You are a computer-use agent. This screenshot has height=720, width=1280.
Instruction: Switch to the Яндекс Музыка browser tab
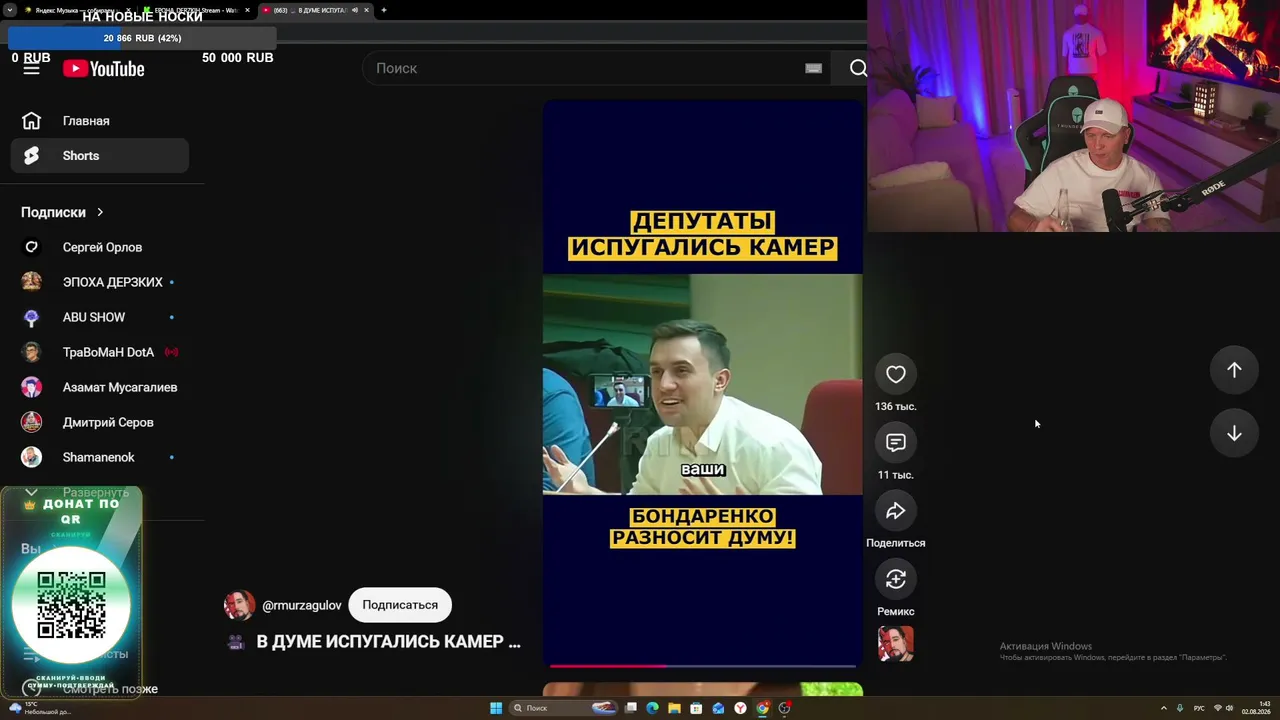[x=76, y=10]
